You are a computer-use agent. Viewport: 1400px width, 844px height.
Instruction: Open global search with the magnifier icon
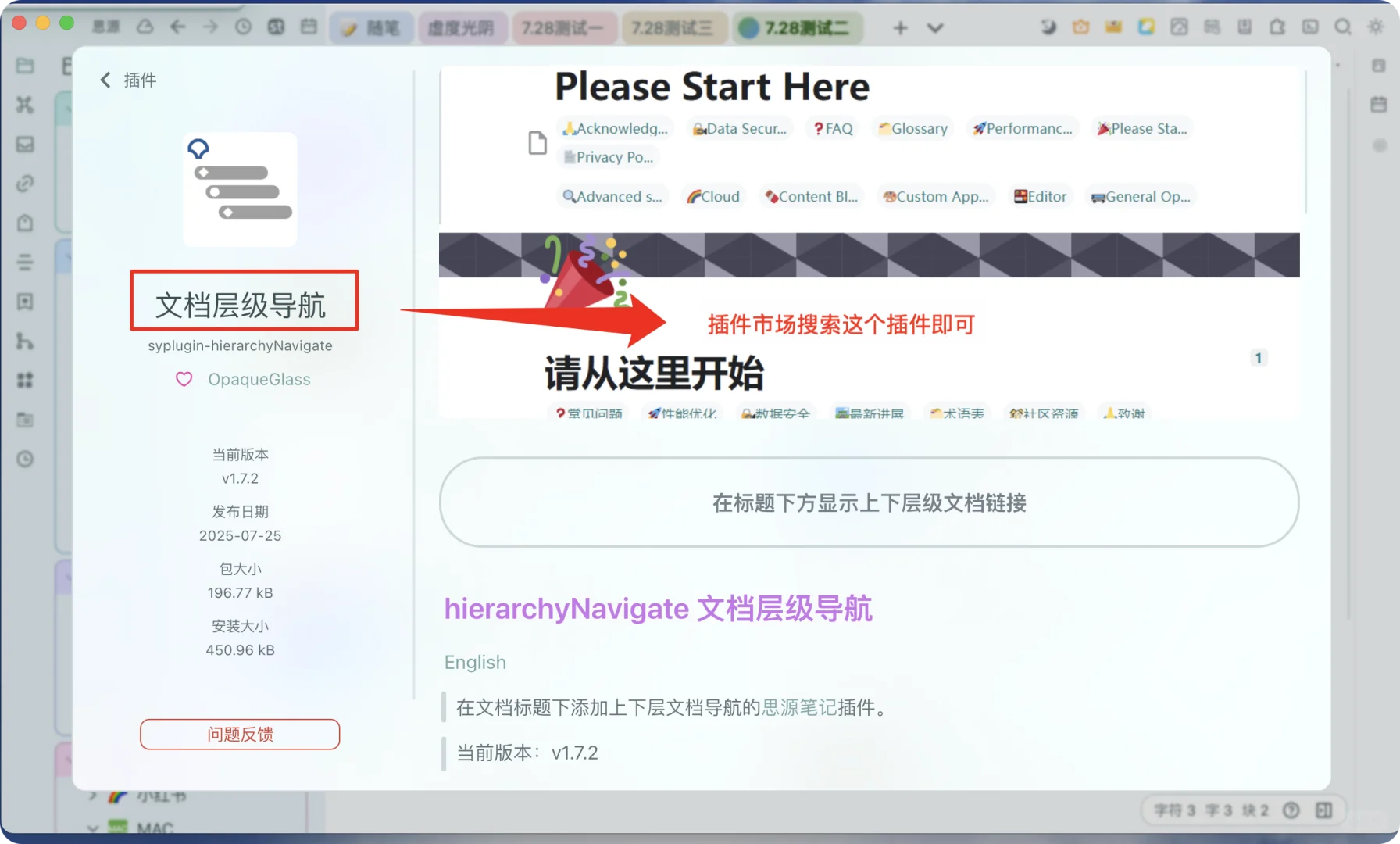coord(1343,26)
